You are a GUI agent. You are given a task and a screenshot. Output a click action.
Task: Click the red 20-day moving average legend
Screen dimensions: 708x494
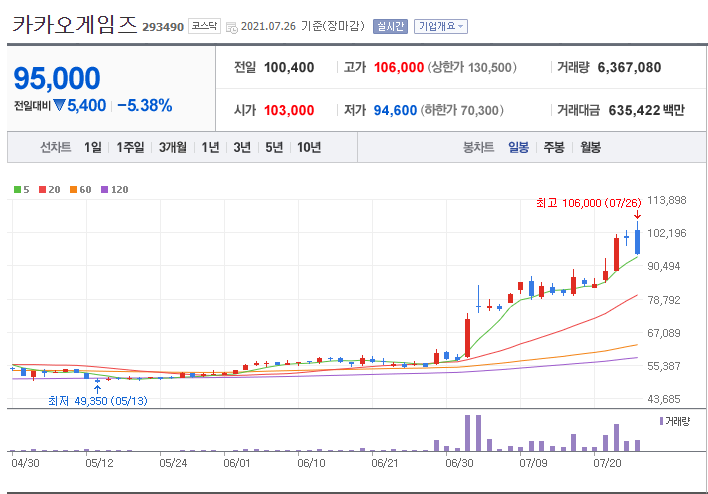50,190
